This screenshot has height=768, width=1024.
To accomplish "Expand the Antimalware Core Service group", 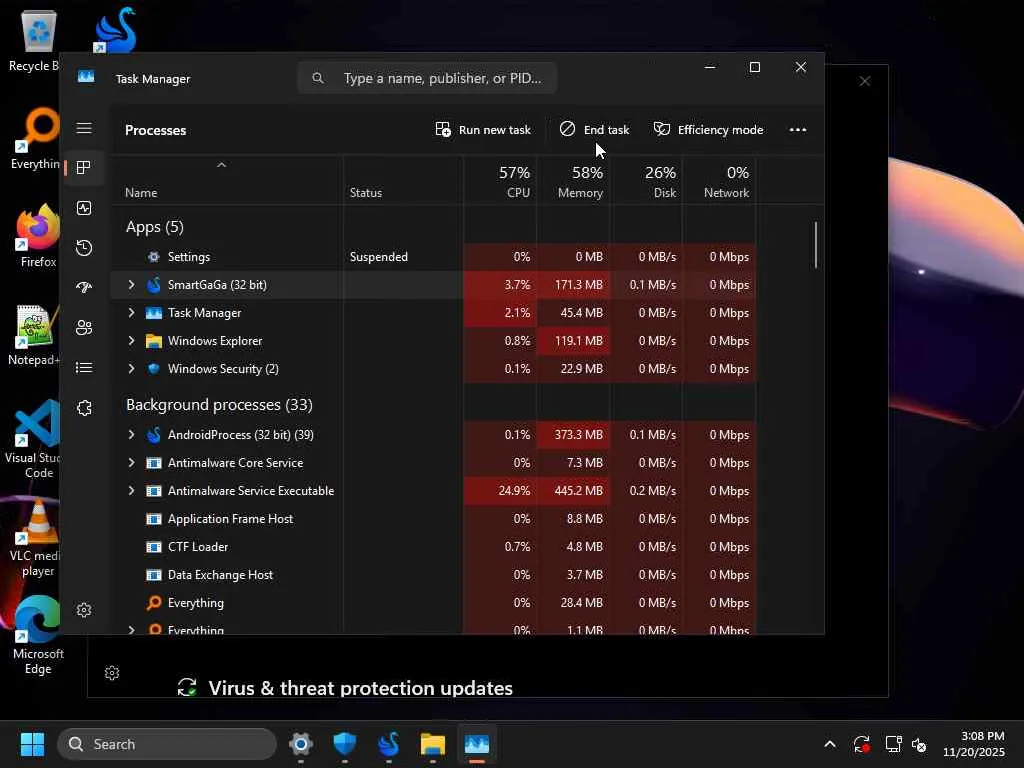I will tap(131, 463).
